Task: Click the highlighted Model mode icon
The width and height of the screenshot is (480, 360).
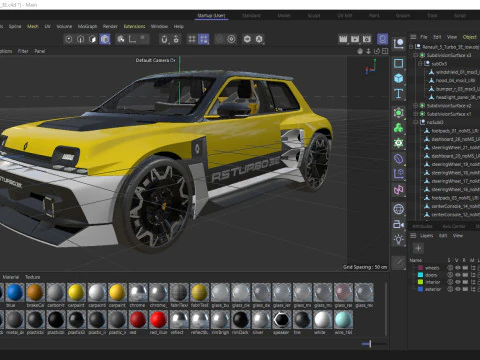Action: point(105,39)
